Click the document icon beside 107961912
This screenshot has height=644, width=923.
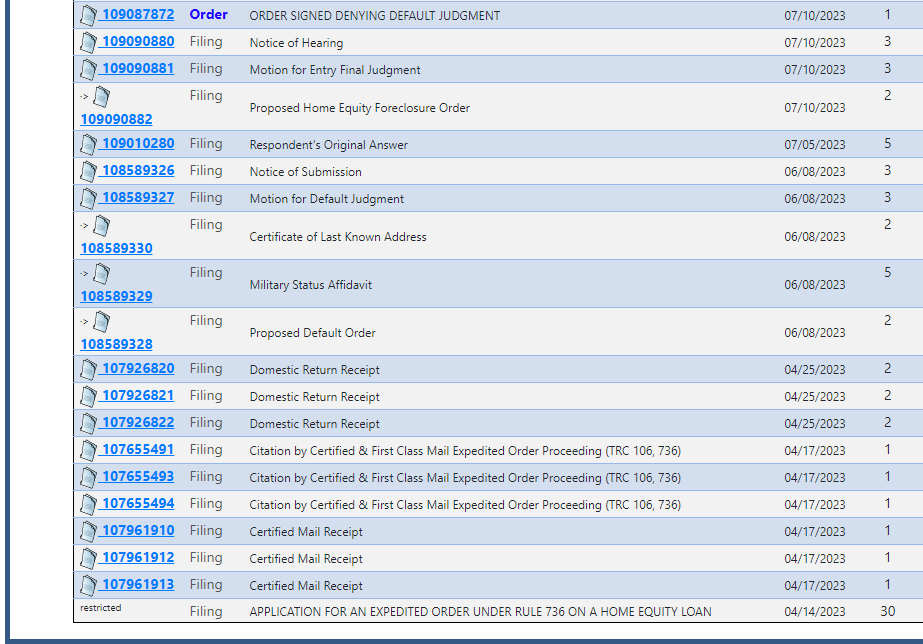pyautogui.click(x=88, y=559)
